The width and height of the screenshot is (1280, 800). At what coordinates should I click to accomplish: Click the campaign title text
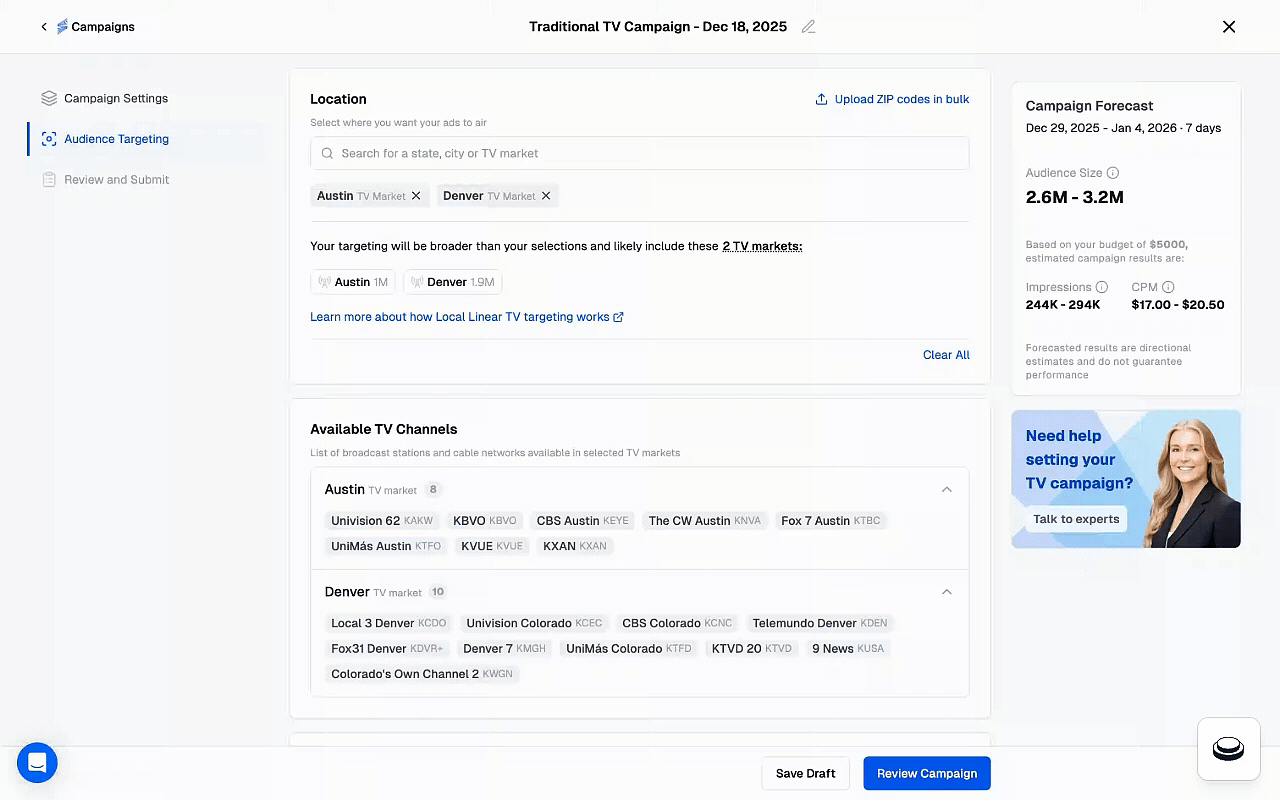tap(658, 27)
